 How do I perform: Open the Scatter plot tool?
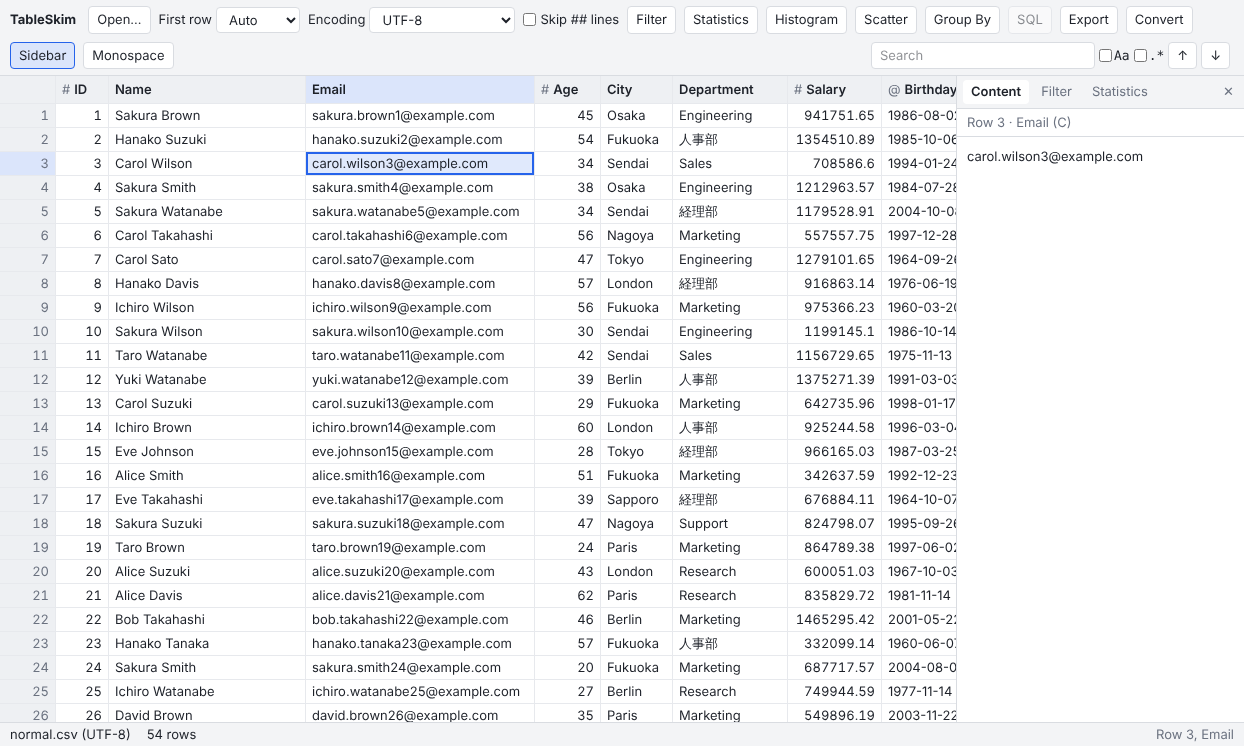coord(886,20)
